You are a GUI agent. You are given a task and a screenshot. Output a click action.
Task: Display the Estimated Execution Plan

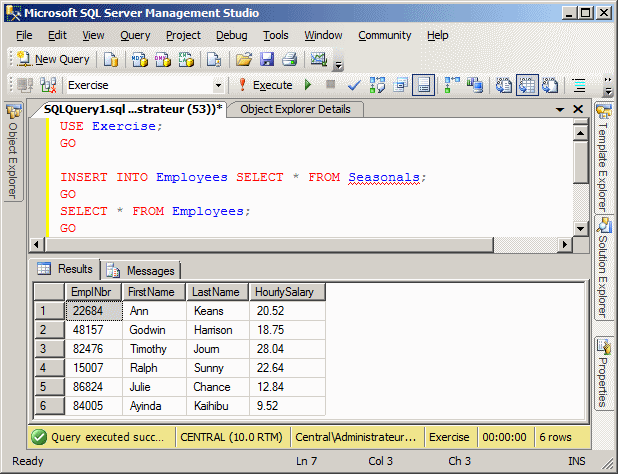pos(377,85)
